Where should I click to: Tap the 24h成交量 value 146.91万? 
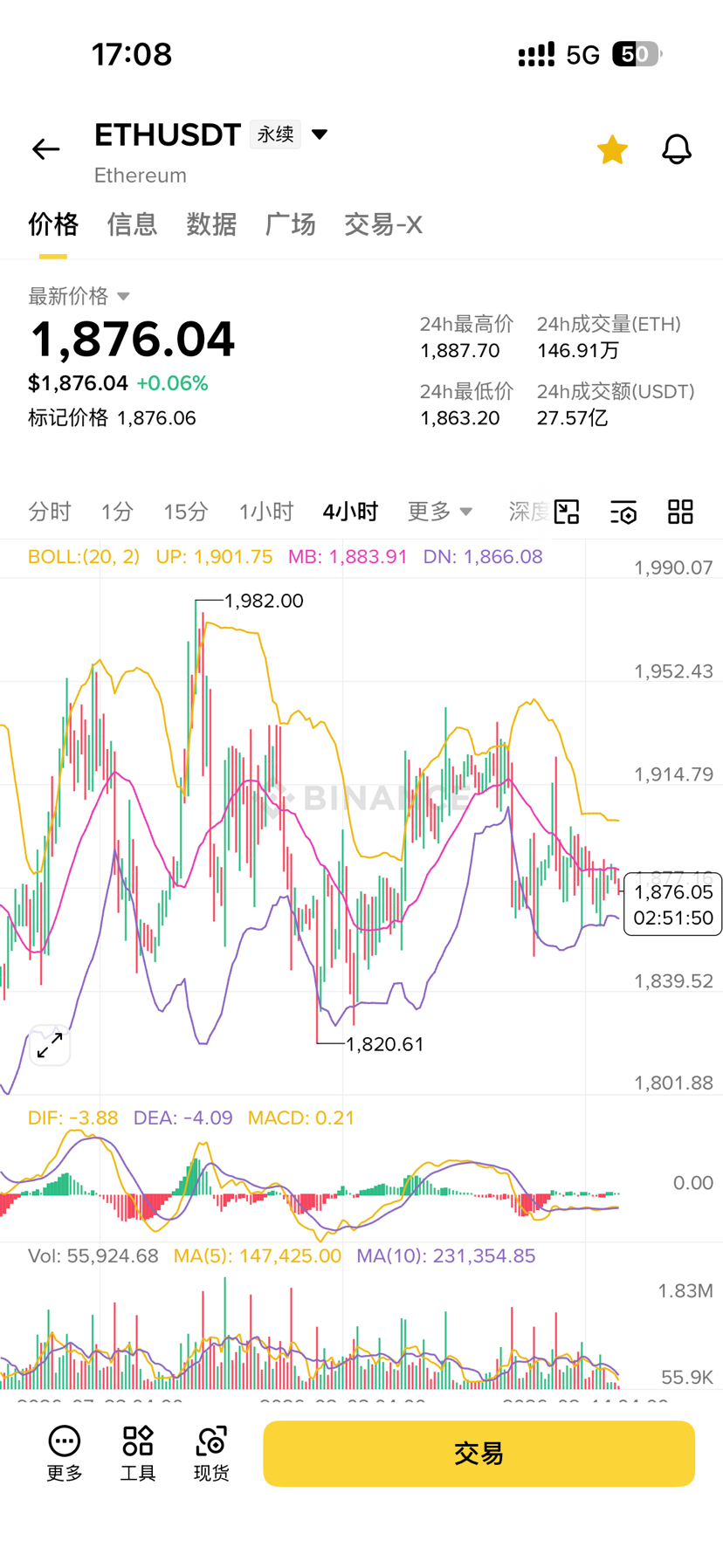[578, 351]
